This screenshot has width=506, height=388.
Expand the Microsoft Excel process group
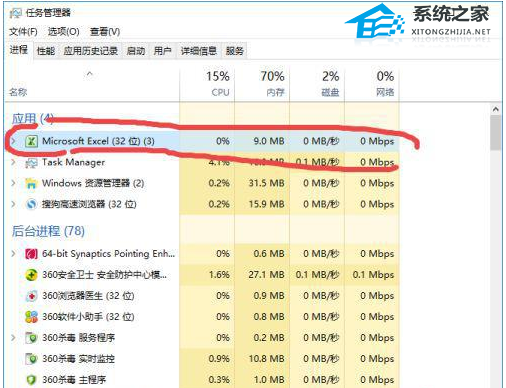13,141
